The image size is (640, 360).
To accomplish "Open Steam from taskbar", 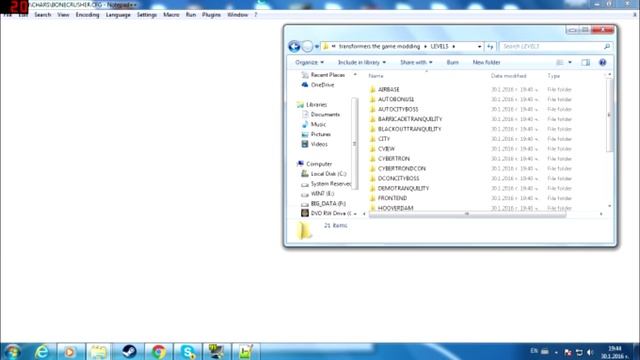I will tap(129, 352).
